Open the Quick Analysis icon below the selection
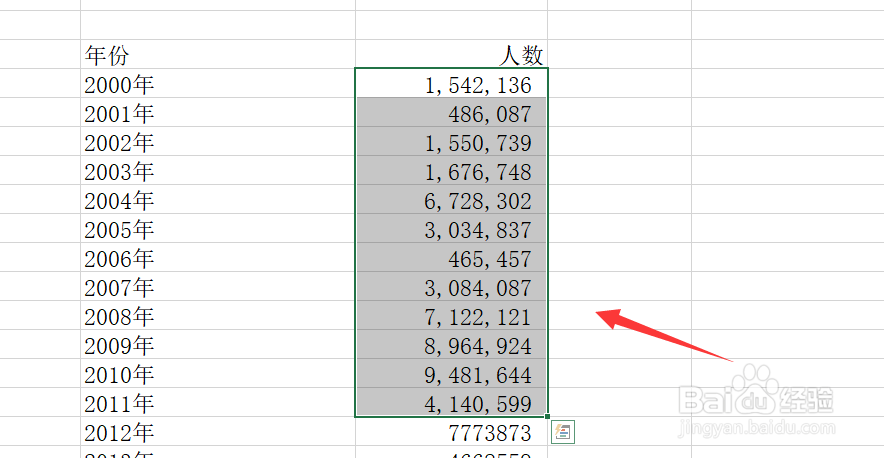Viewport: 884px width, 458px height. 563,432
